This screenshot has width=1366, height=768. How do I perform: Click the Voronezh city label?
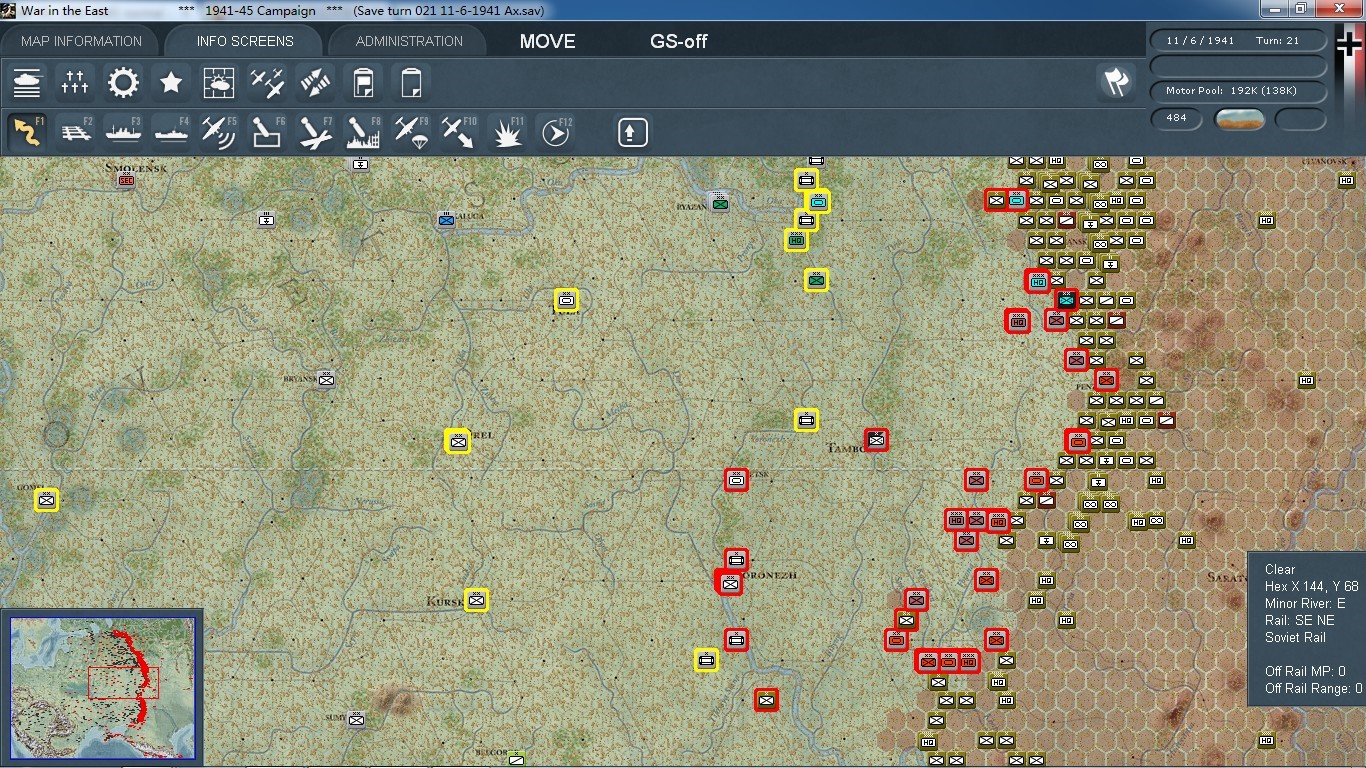coord(769,576)
